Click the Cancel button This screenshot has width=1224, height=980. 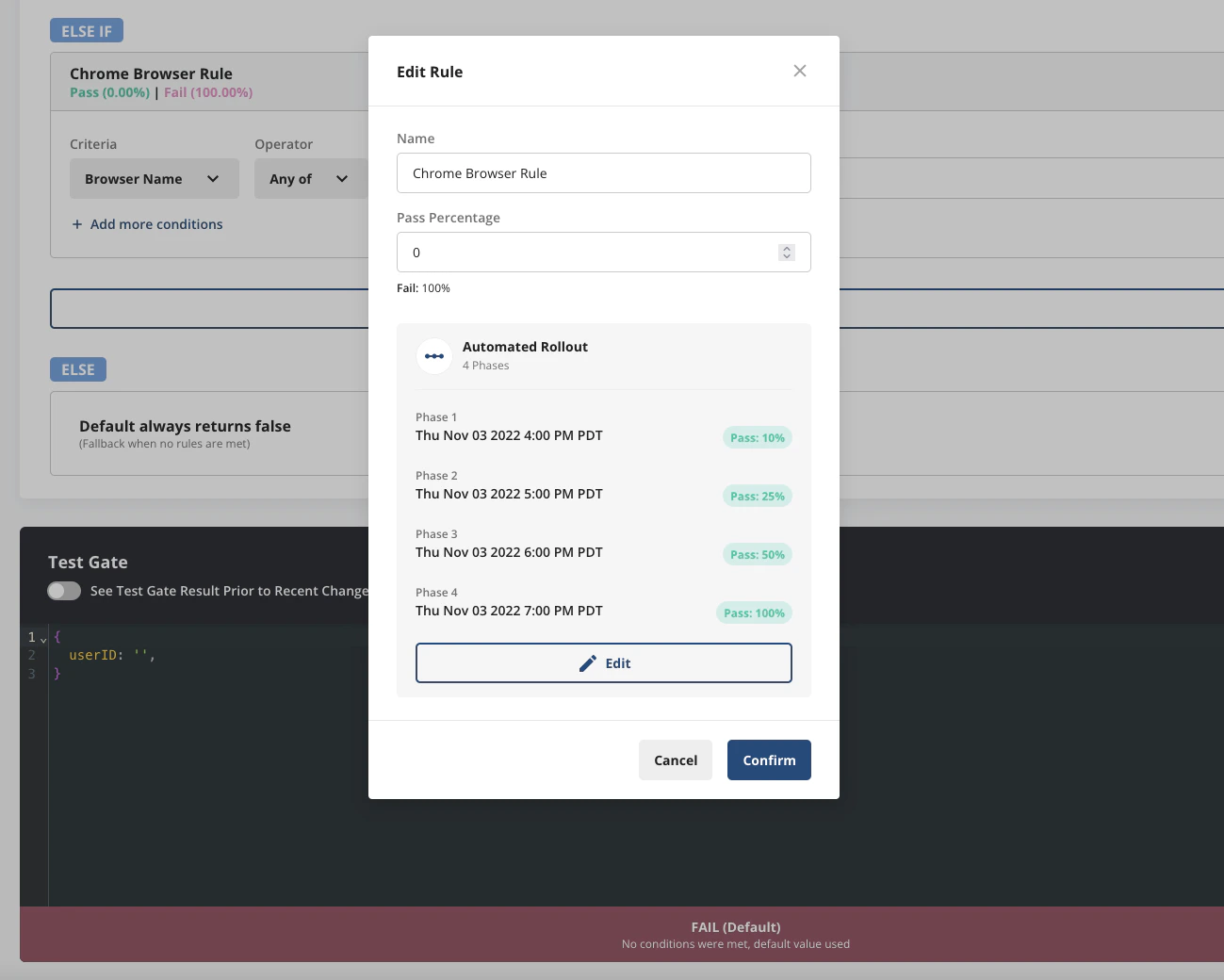tap(676, 760)
